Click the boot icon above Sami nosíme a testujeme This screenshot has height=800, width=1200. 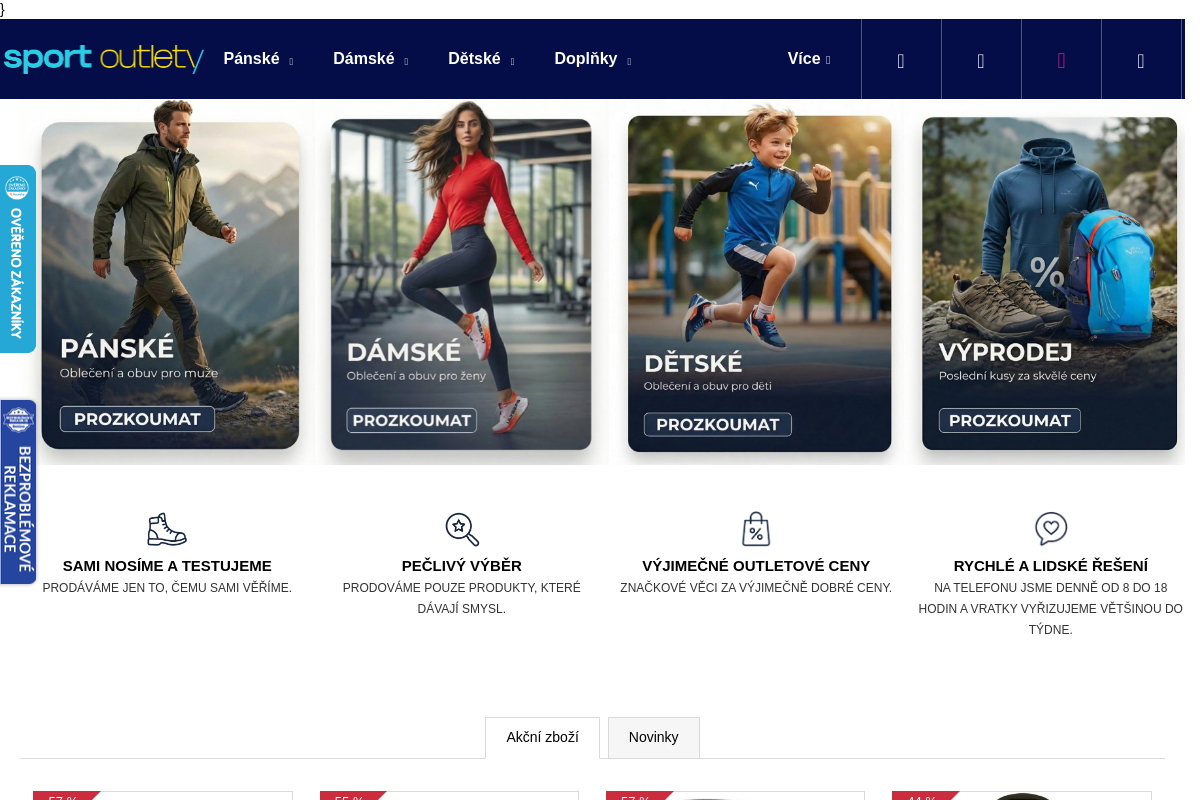167,529
